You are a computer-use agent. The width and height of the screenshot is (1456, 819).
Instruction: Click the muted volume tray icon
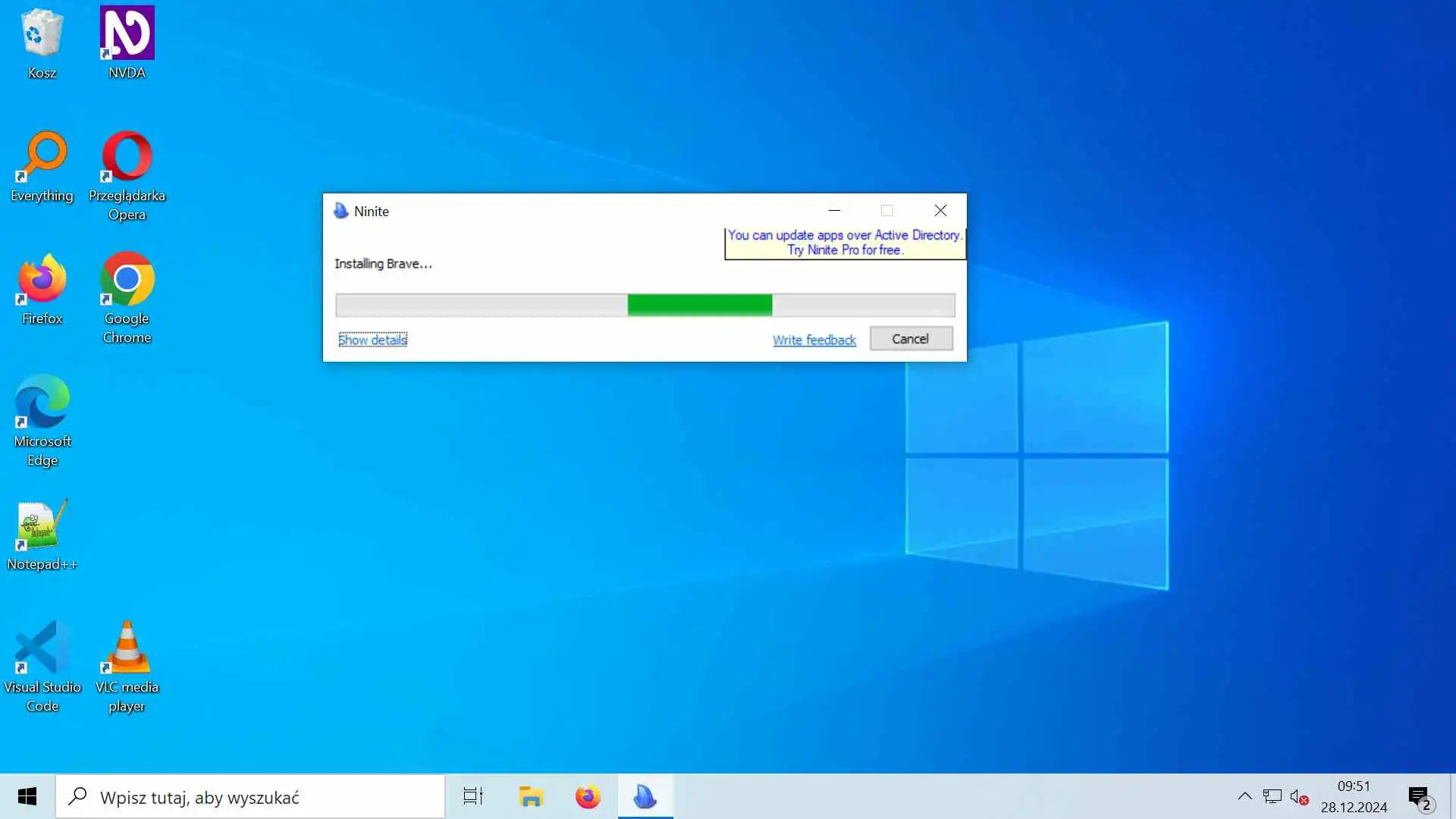tap(1298, 797)
